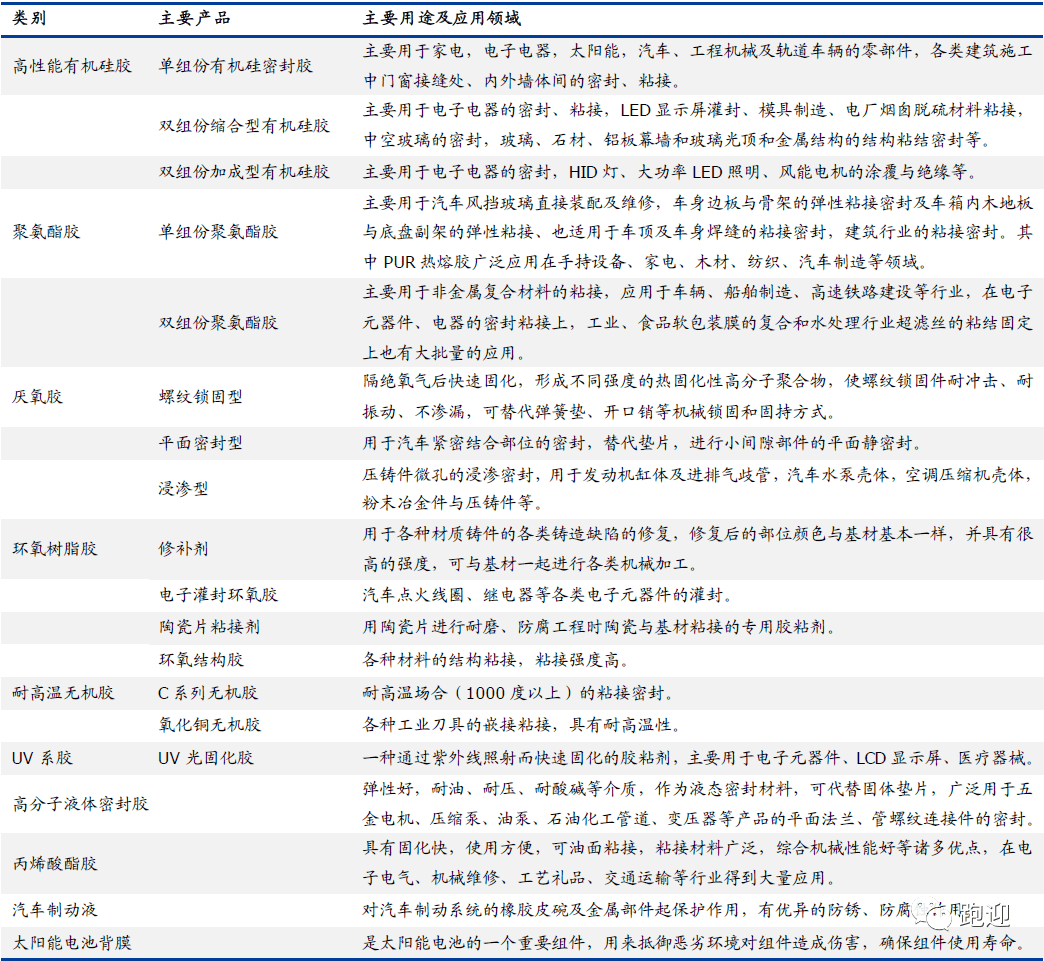Click the description about 压铸件微孔的浸渗密封
Screen dimensions: 1044x961
pos(698,489)
